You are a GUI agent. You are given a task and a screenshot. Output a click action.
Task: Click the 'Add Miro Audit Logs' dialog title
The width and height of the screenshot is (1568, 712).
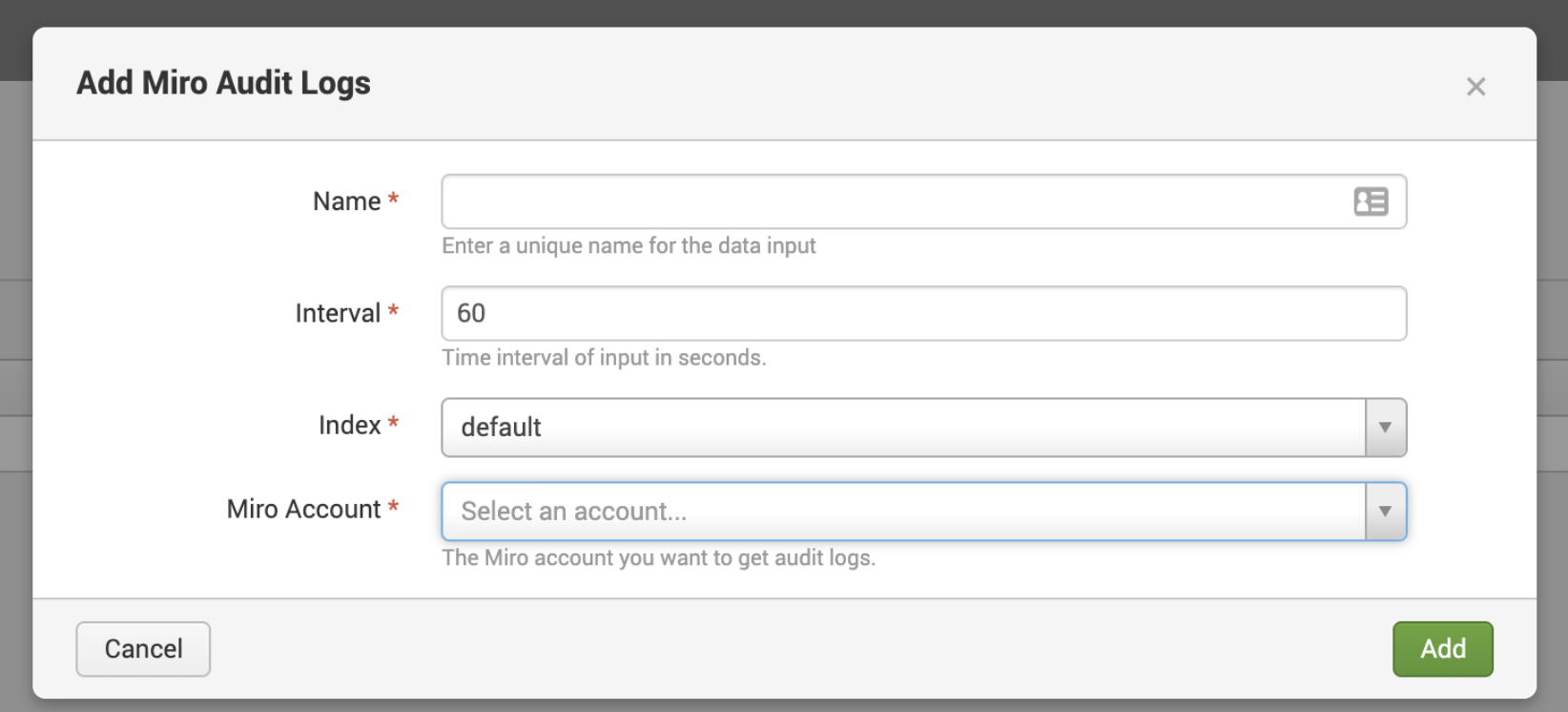(x=223, y=83)
